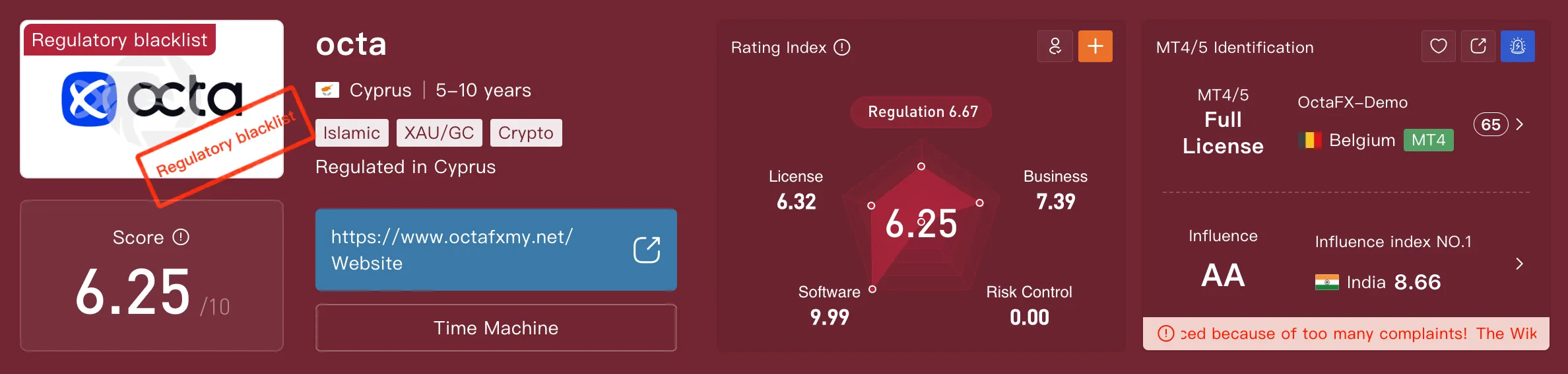Open the user profile icon in Rating Index
Image resolution: width=1568 pixels, height=374 pixels.
point(1055,46)
